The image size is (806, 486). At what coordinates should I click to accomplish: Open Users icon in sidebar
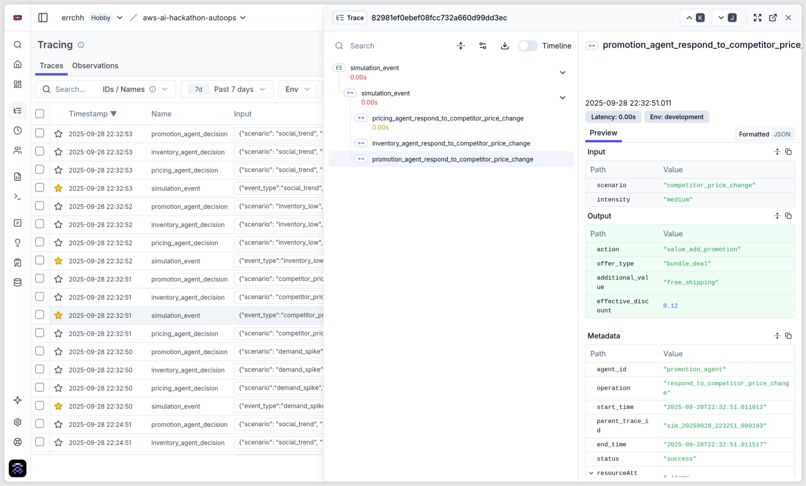(x=17, y=150)
